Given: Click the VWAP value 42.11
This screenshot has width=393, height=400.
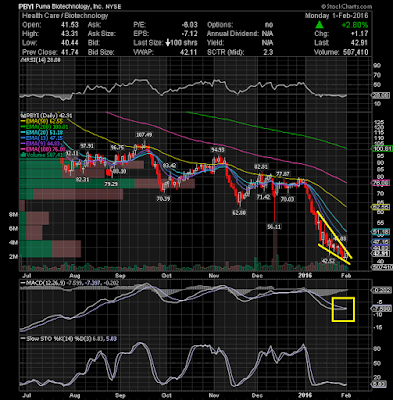Looking at the screenshot, I should coord(189,52).
